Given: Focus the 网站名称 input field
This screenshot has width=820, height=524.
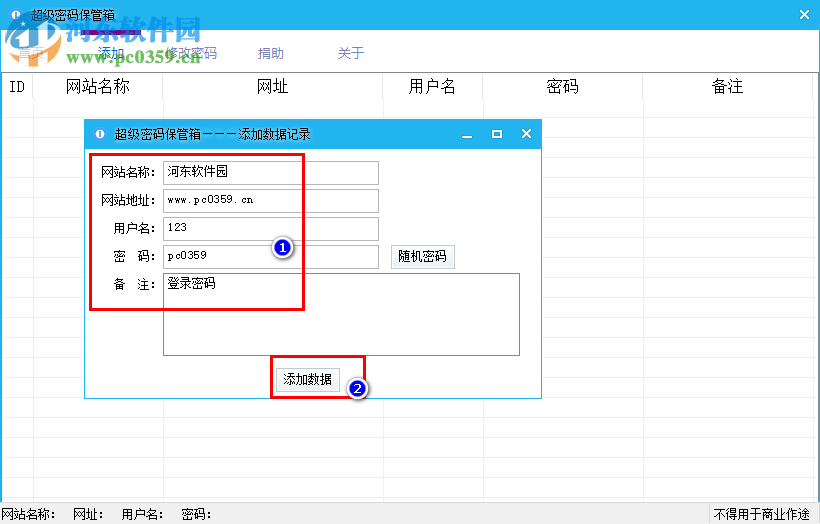Looking at the screenshot, I should coord(271,173).
